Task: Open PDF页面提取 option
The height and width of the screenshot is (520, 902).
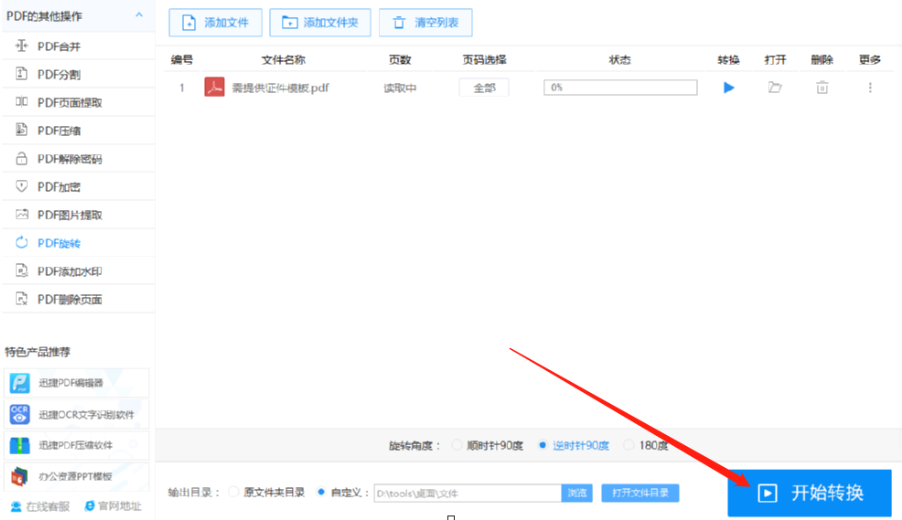Action: [78, 102]
